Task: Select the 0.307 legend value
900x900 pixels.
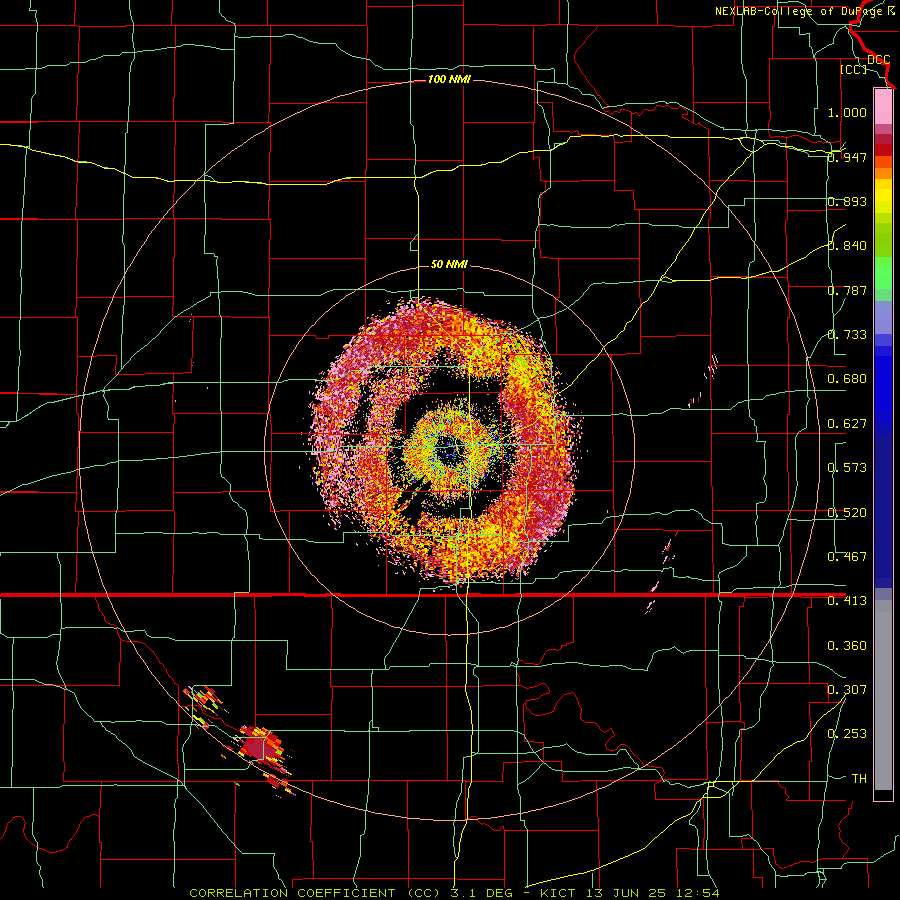Action: [847, 689]
